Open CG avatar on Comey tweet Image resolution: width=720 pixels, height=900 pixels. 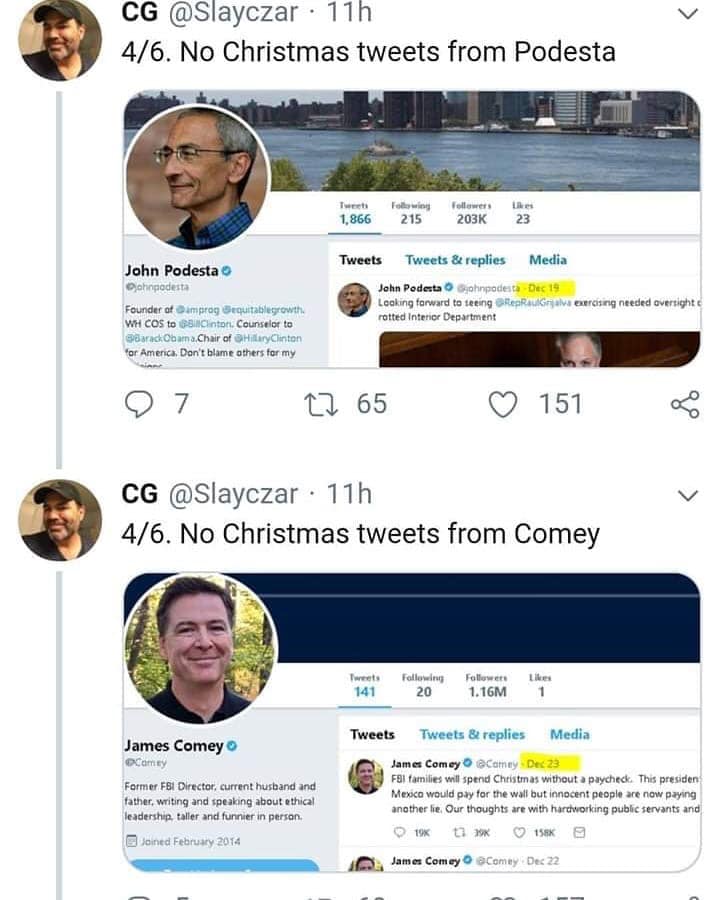[x=60, y=520]
